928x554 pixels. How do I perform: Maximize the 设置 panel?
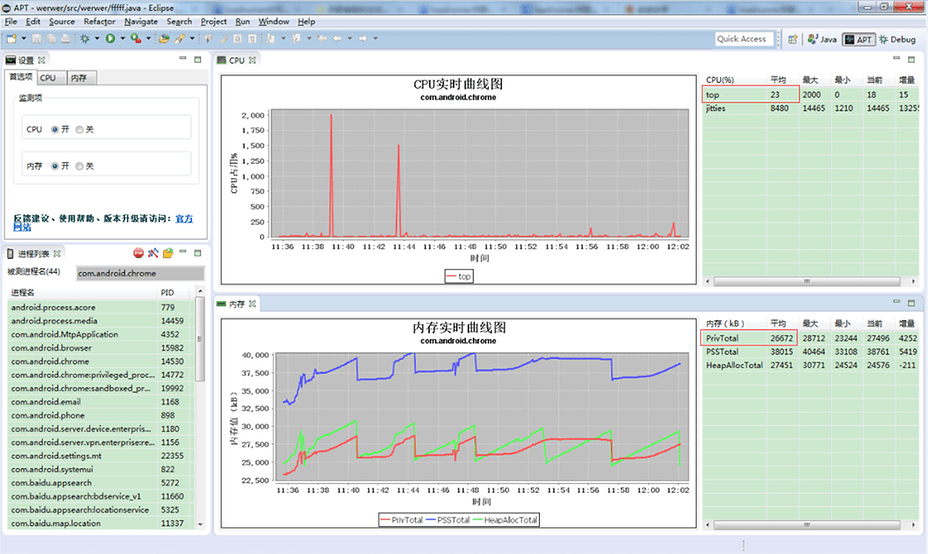click(198, 59)
